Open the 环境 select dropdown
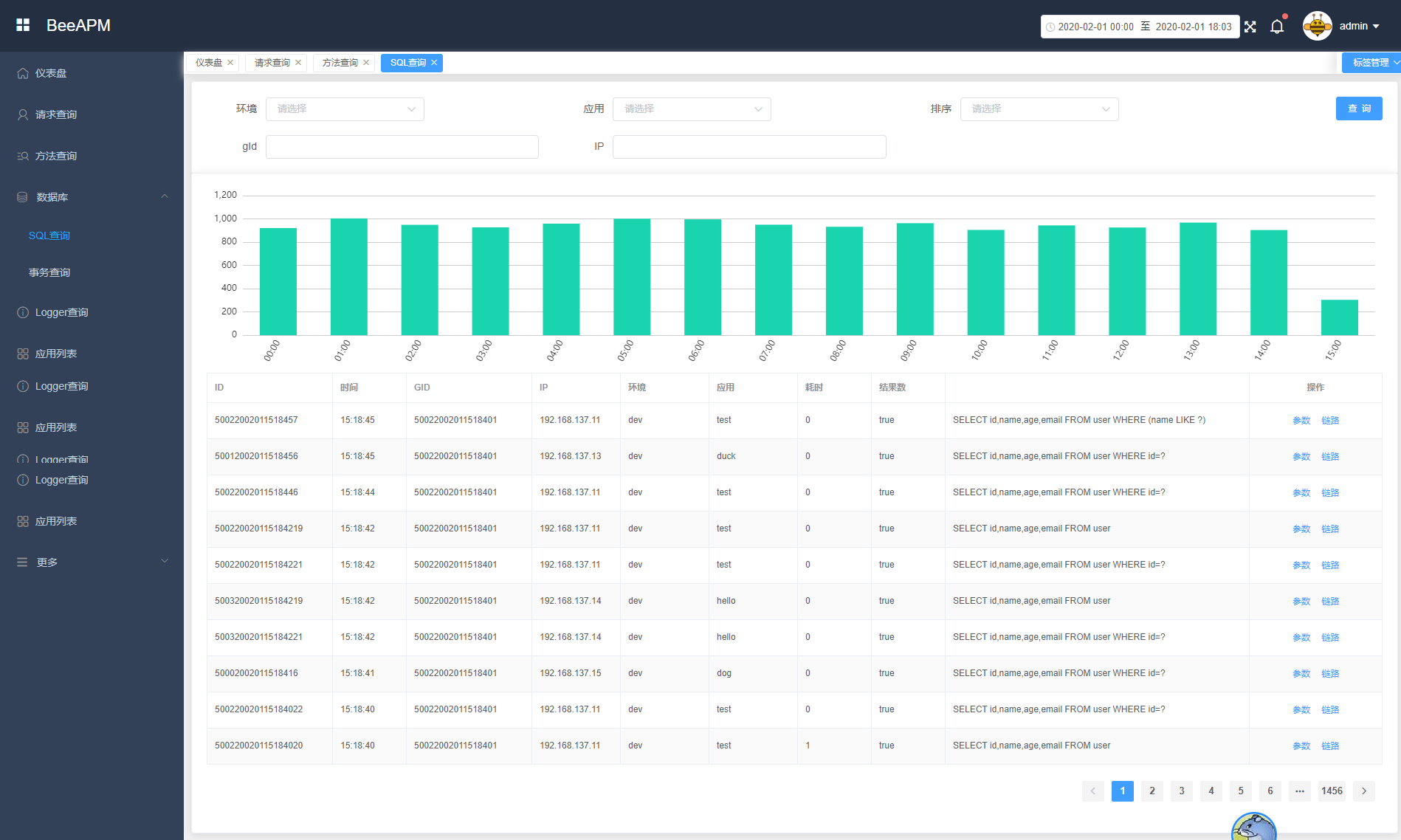 click(x=345, y=109)
